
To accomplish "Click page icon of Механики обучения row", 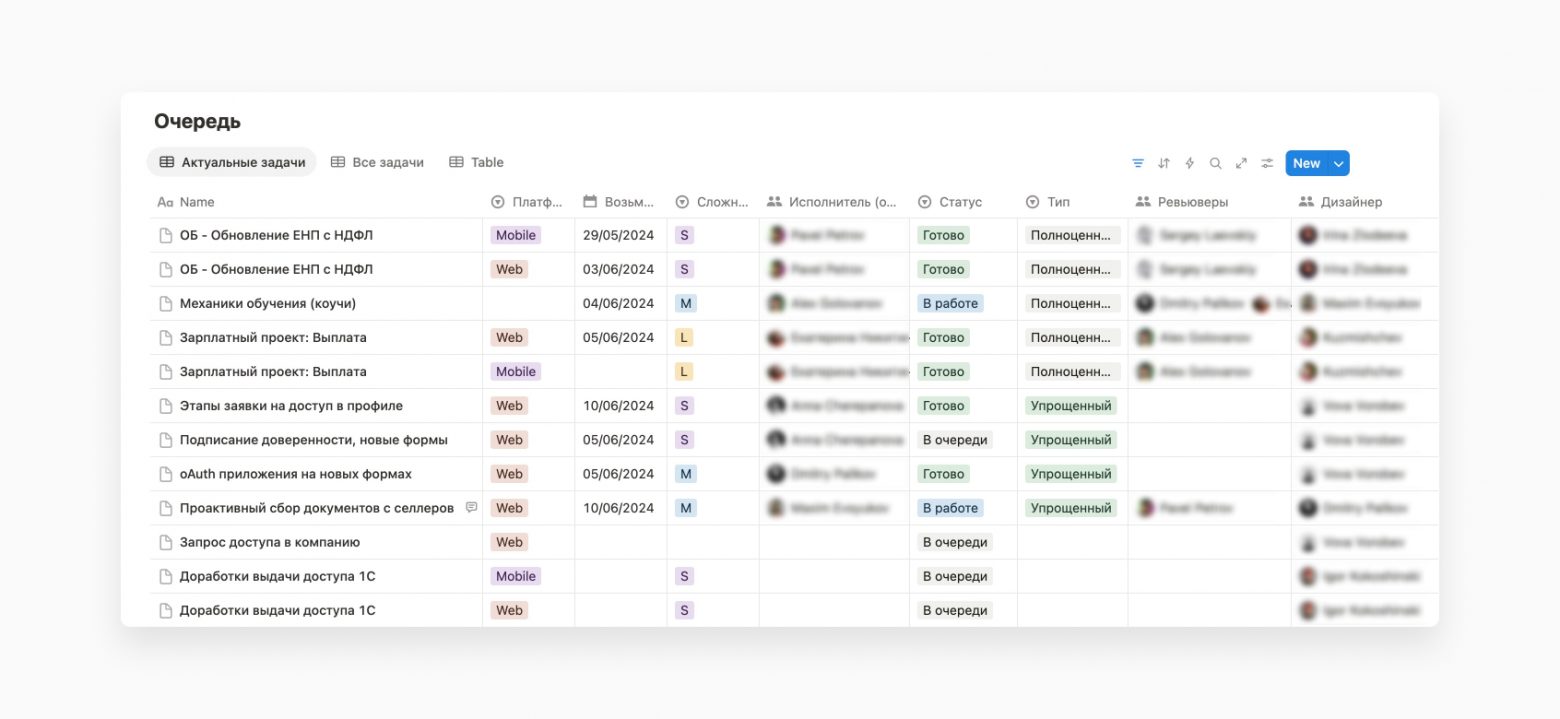I will pyautogui.click(x=166, y=304).
